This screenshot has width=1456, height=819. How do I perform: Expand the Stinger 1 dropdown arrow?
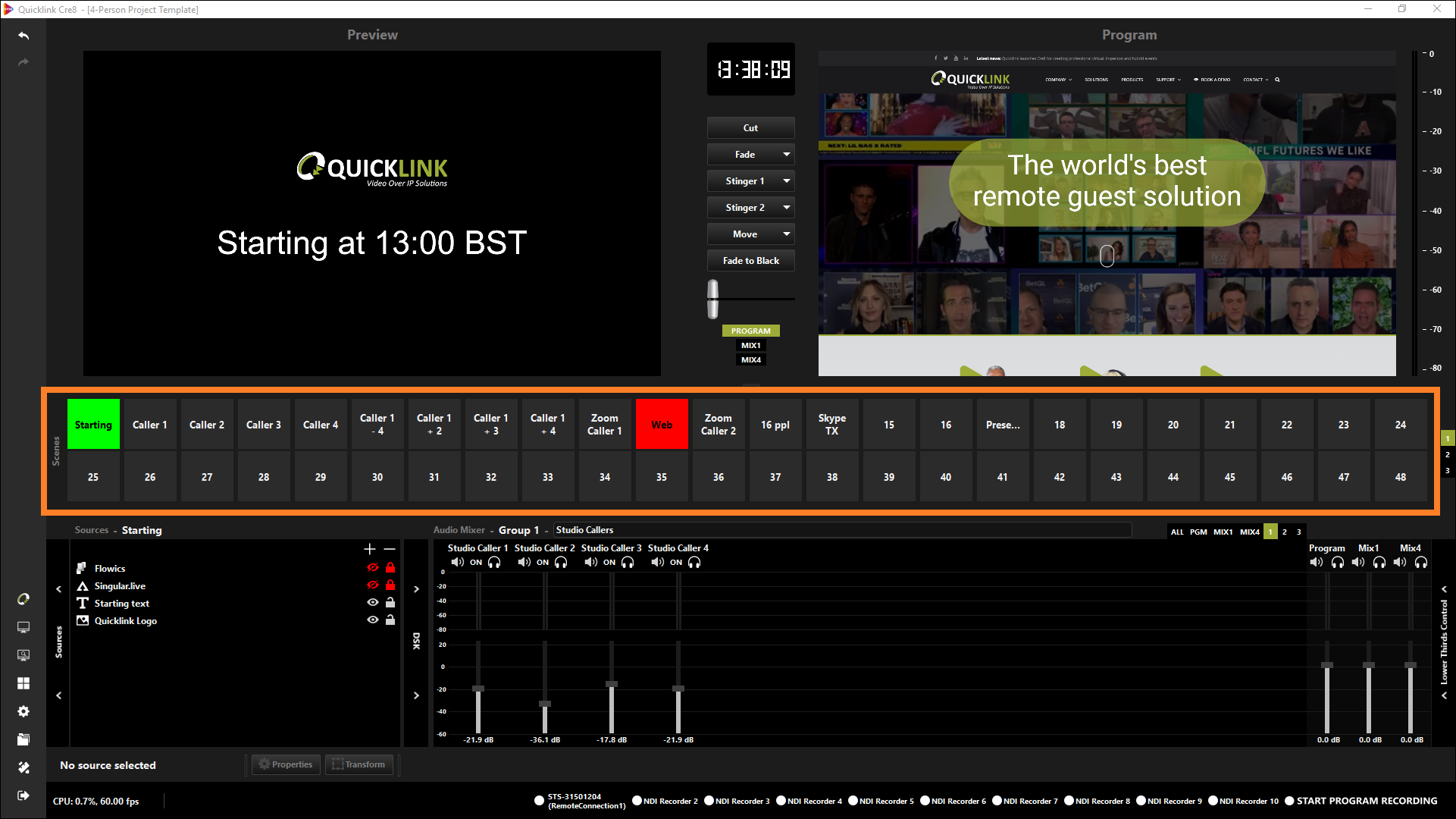click(x=786, y=181)
